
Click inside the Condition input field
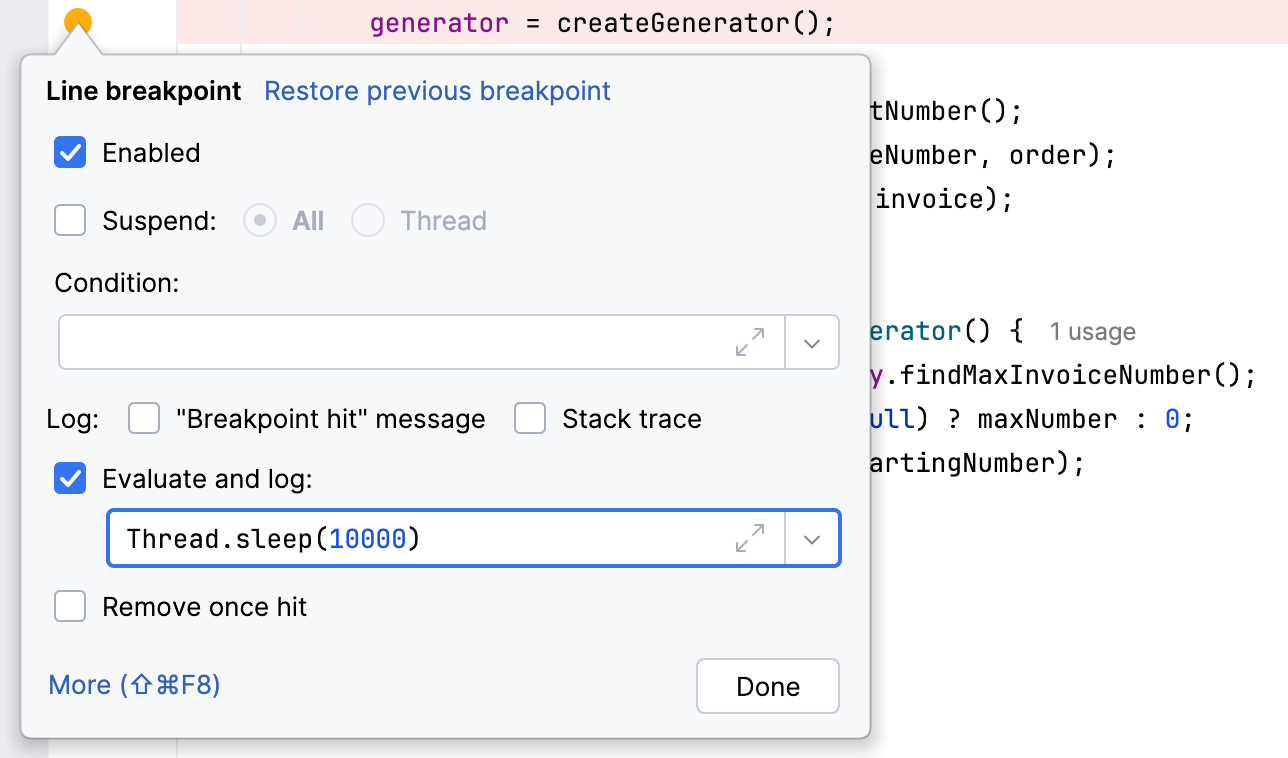click(390, 343)
